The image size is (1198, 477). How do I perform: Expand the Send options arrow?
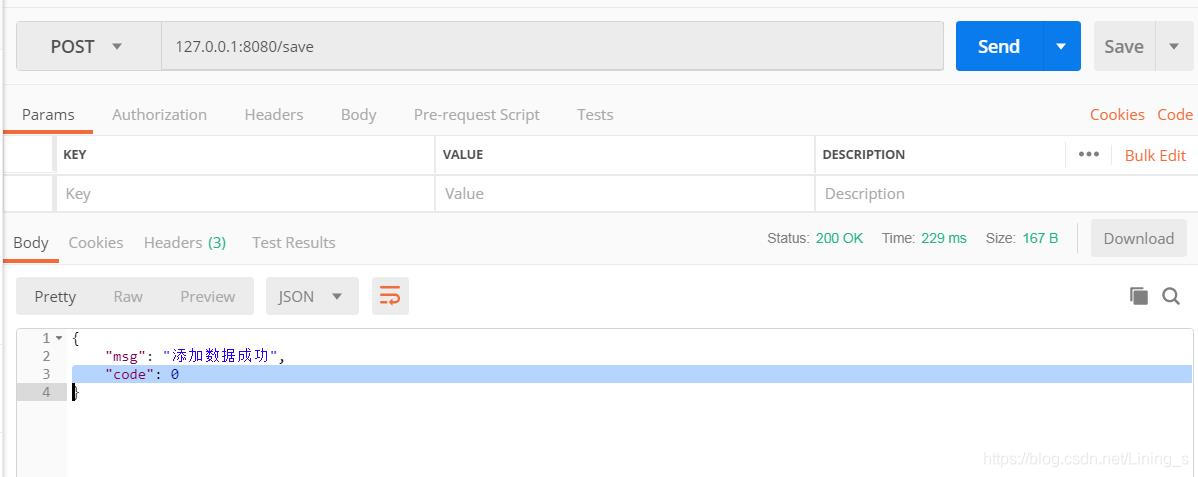tap(1061, 47)
